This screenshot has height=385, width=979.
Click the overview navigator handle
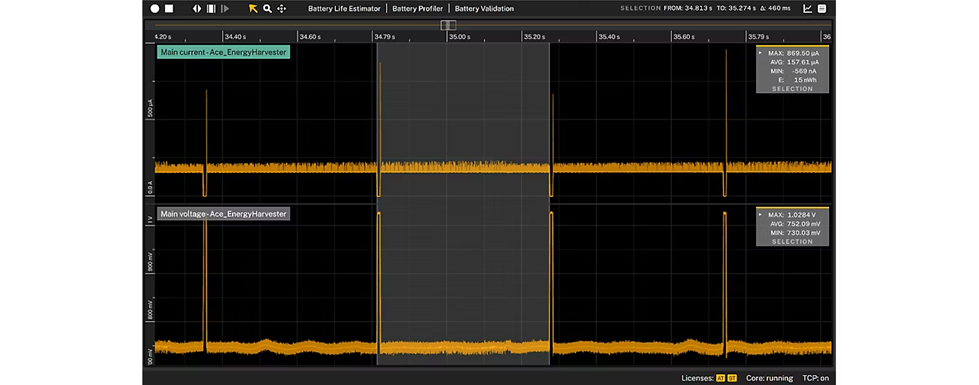point(448,25)
